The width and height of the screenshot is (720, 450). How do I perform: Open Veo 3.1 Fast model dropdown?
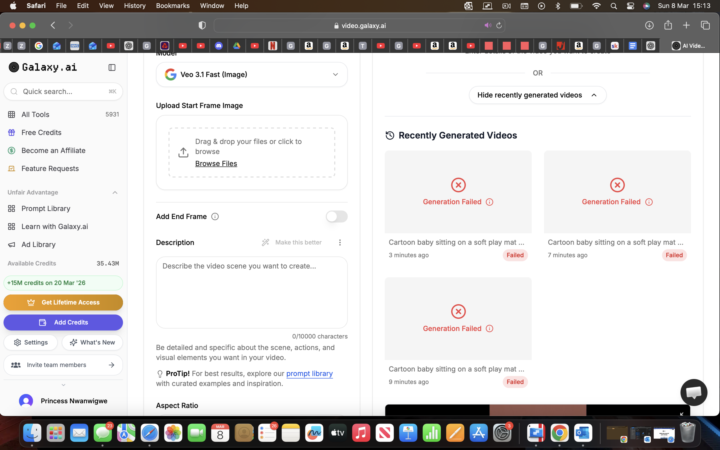click(252, 74)
